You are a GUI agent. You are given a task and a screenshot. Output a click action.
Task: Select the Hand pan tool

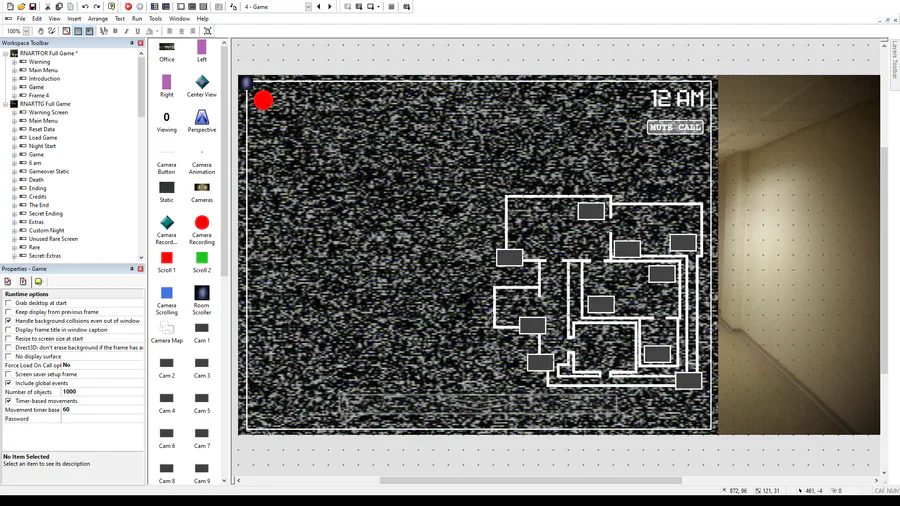[40, 31]
